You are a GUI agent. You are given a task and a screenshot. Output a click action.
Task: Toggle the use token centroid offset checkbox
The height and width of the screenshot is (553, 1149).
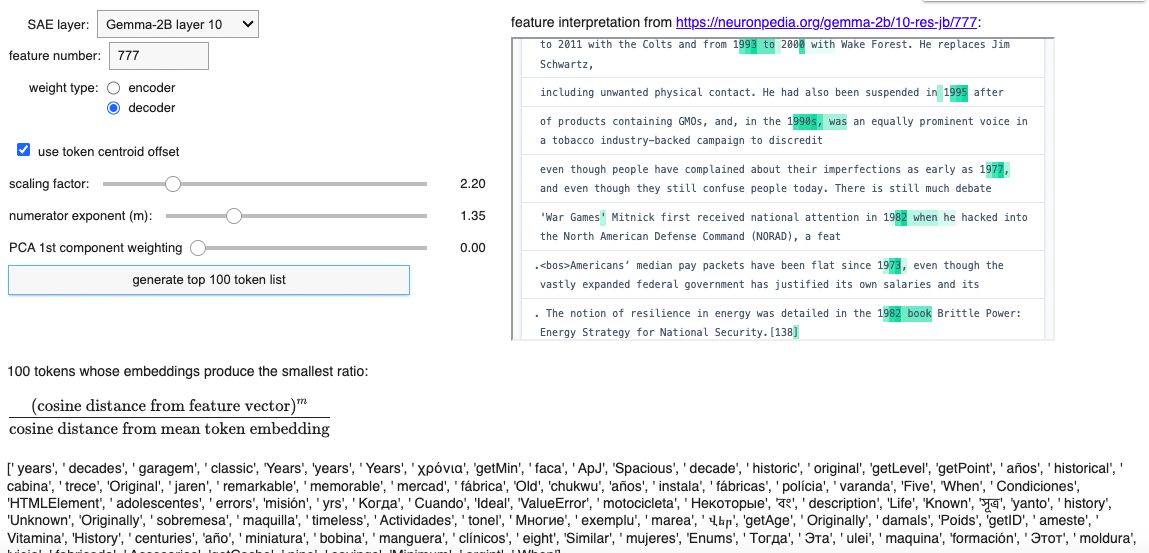pyautogui.click(x=22, y=151)
